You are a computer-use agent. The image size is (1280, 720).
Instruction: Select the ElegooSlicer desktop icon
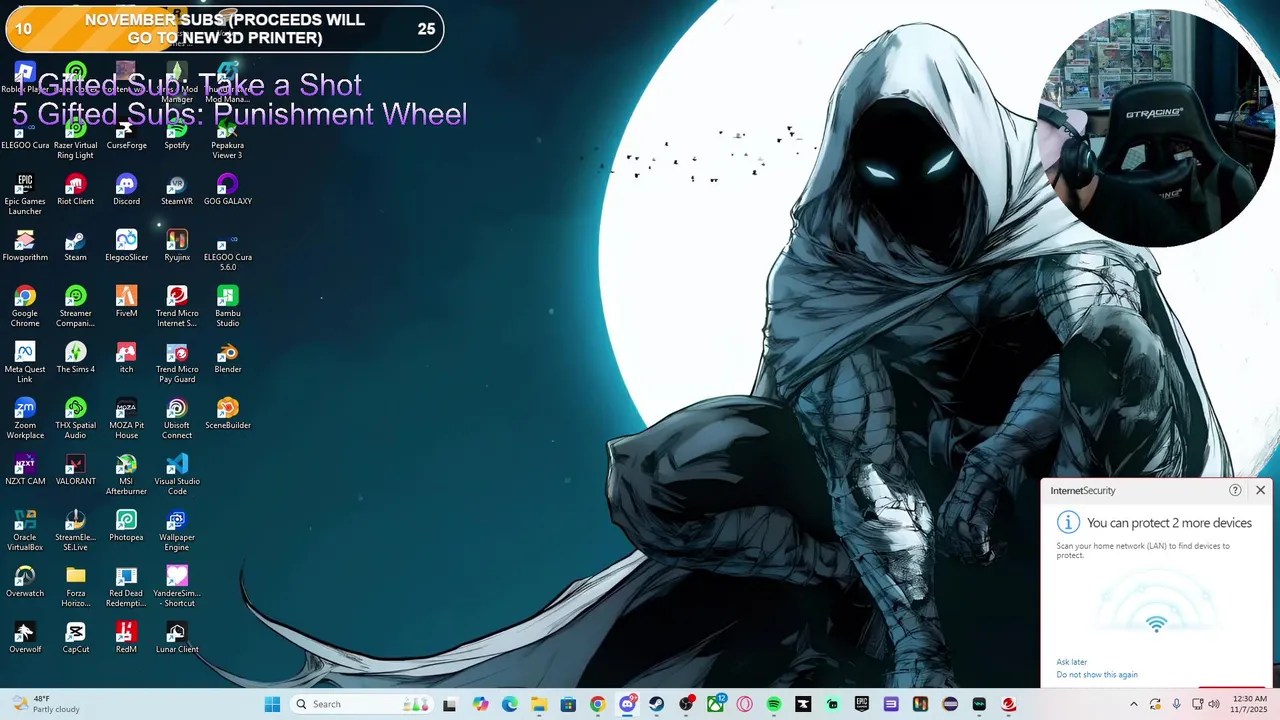pyautogui.click(x=126, y=246)
